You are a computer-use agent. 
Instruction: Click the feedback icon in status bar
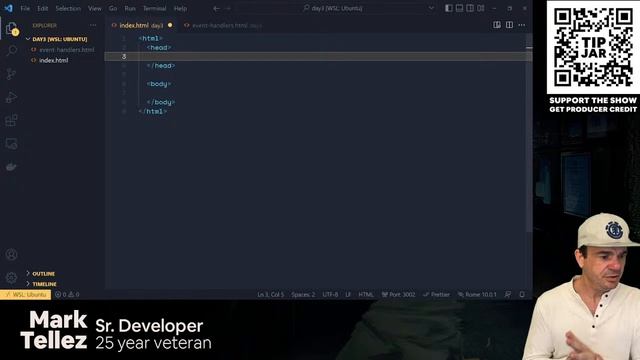coord(508,294)
